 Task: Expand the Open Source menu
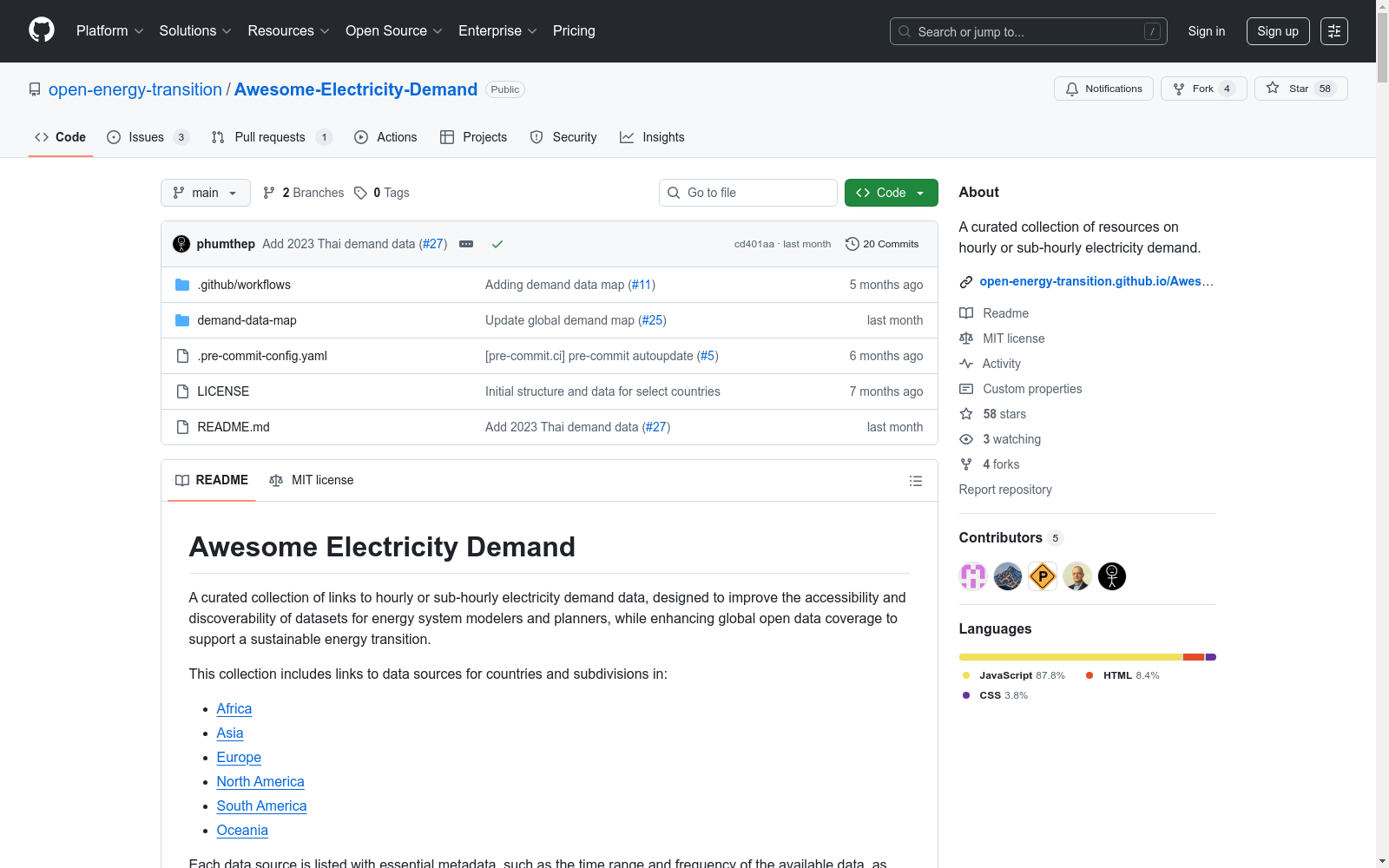[x=394, y=30]
